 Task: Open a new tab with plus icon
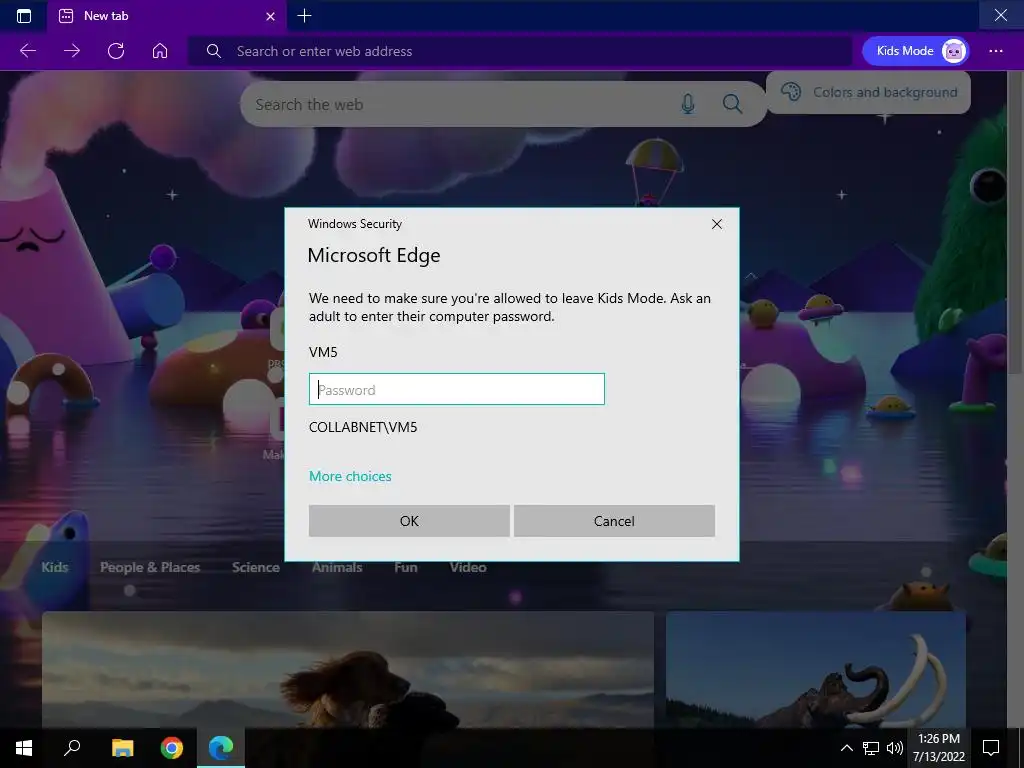304,16
